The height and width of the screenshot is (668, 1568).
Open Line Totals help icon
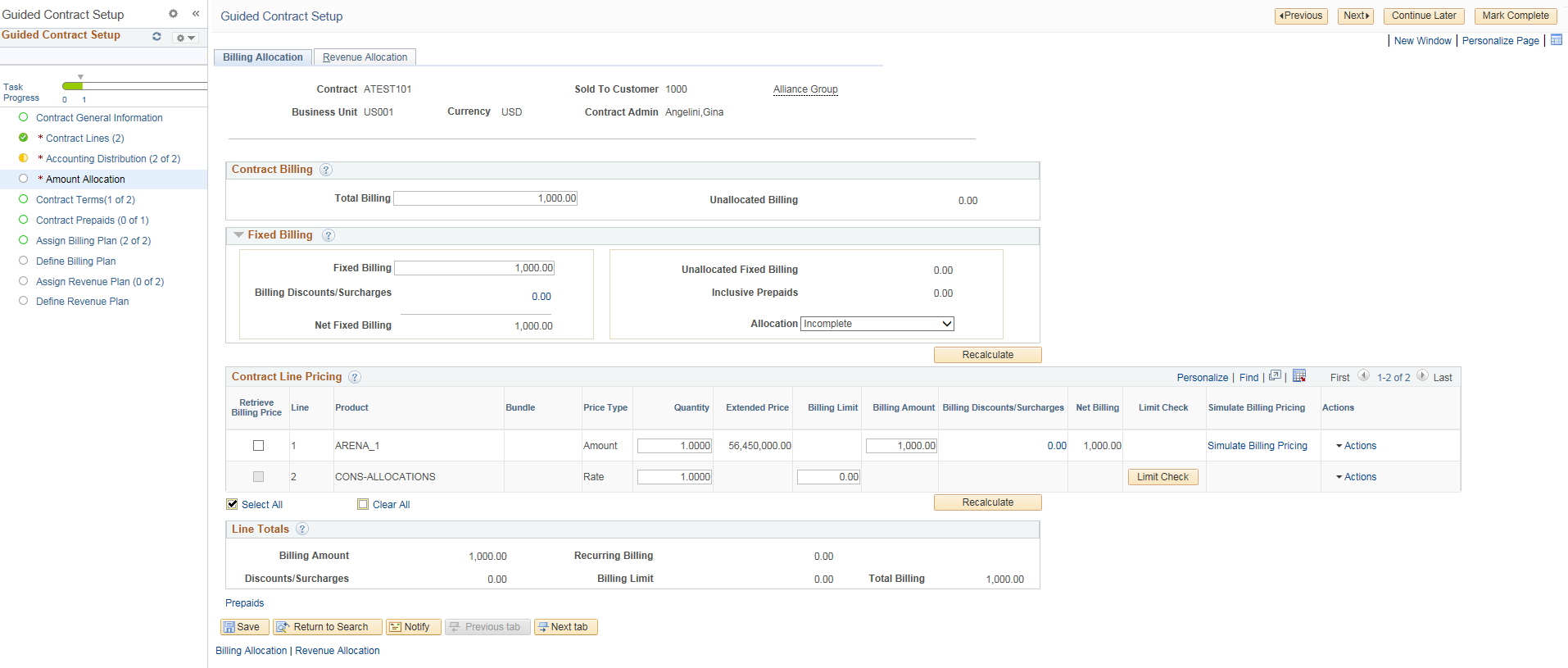click(302, 529)
